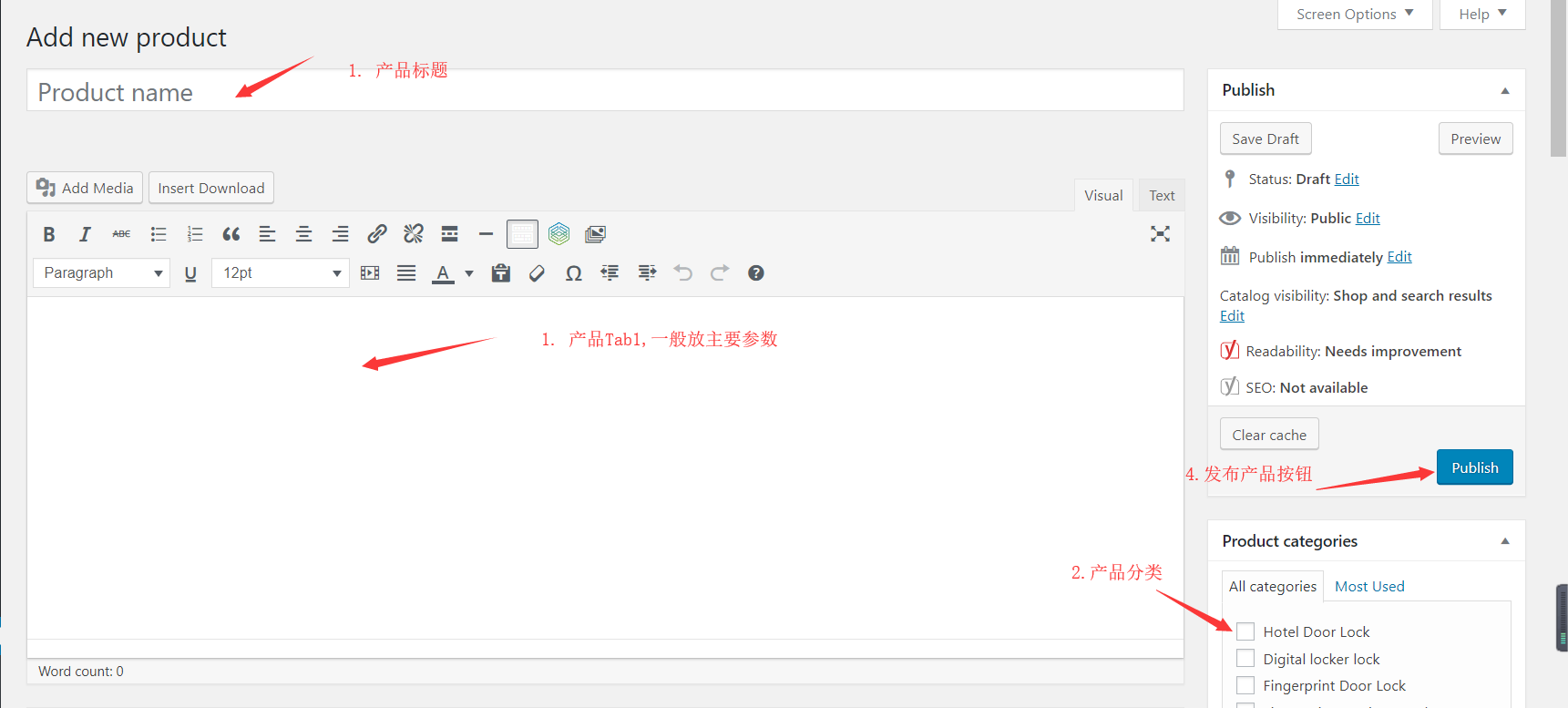Viewport: 1568px width, 708px height.
Task: Open the editor keyboard shortcuts help icon
Action: point(755,273)
